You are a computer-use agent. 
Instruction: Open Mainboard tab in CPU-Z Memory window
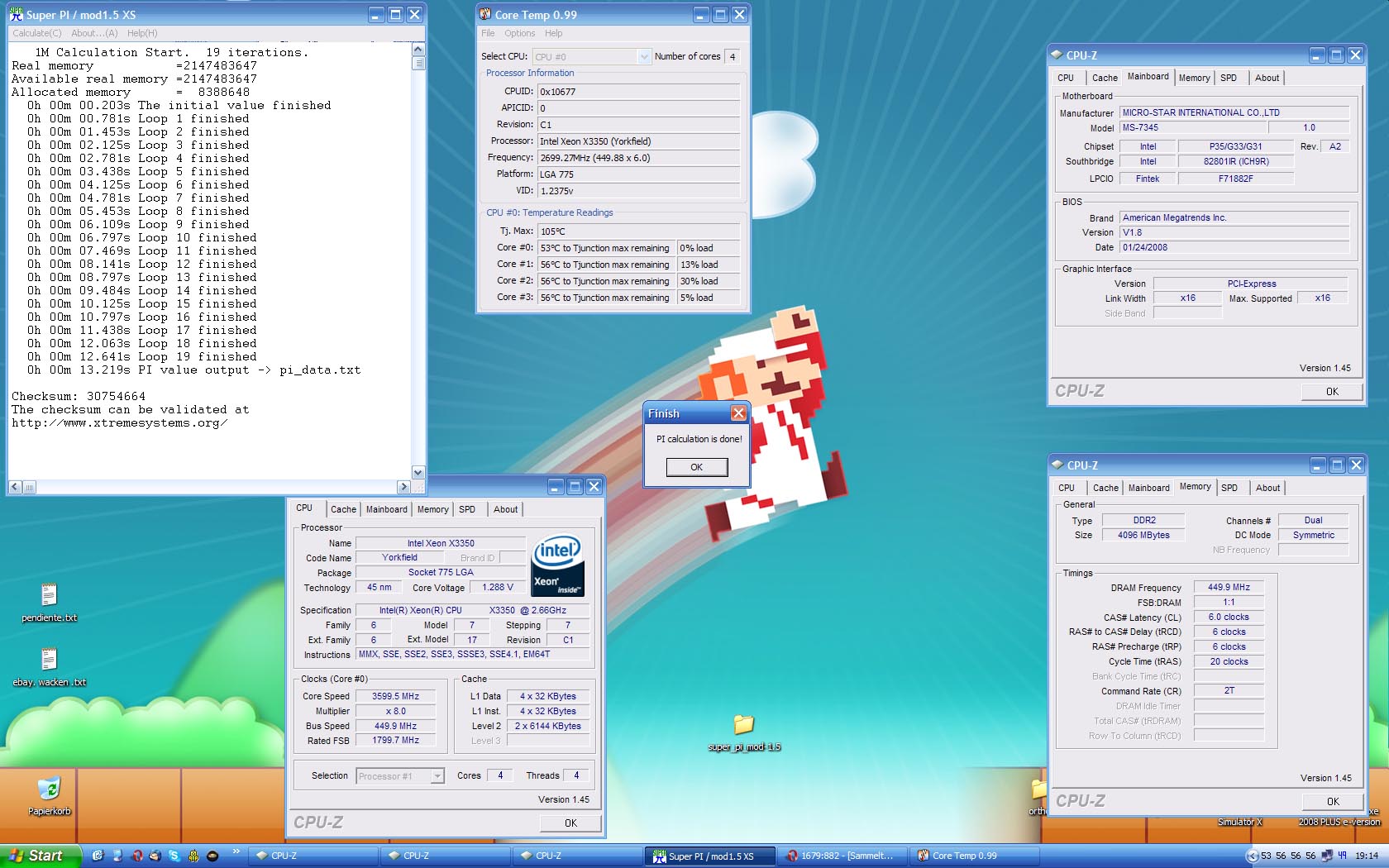click(x=1149, y=488)
